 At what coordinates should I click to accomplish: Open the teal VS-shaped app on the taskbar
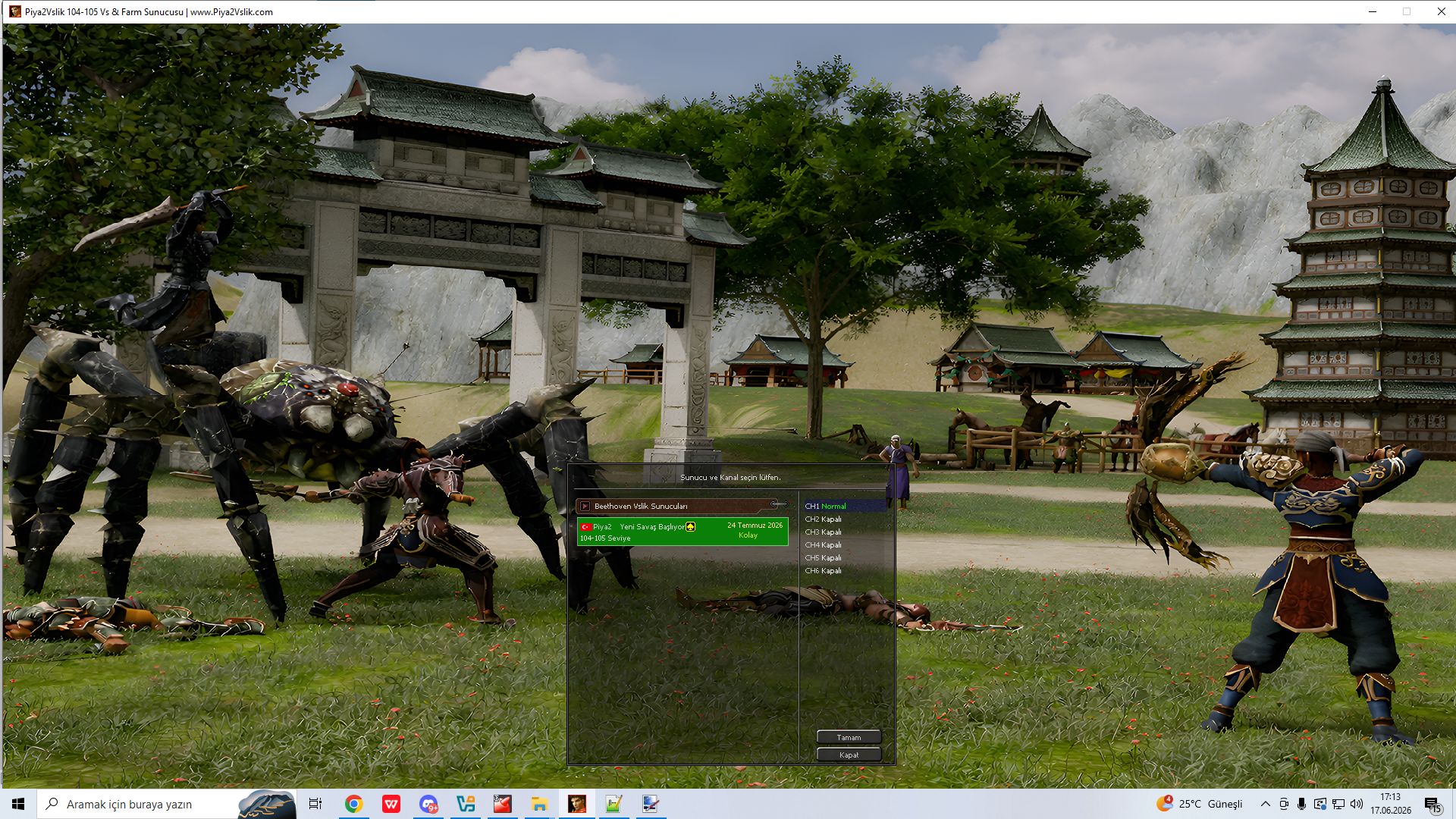(466, 804)
